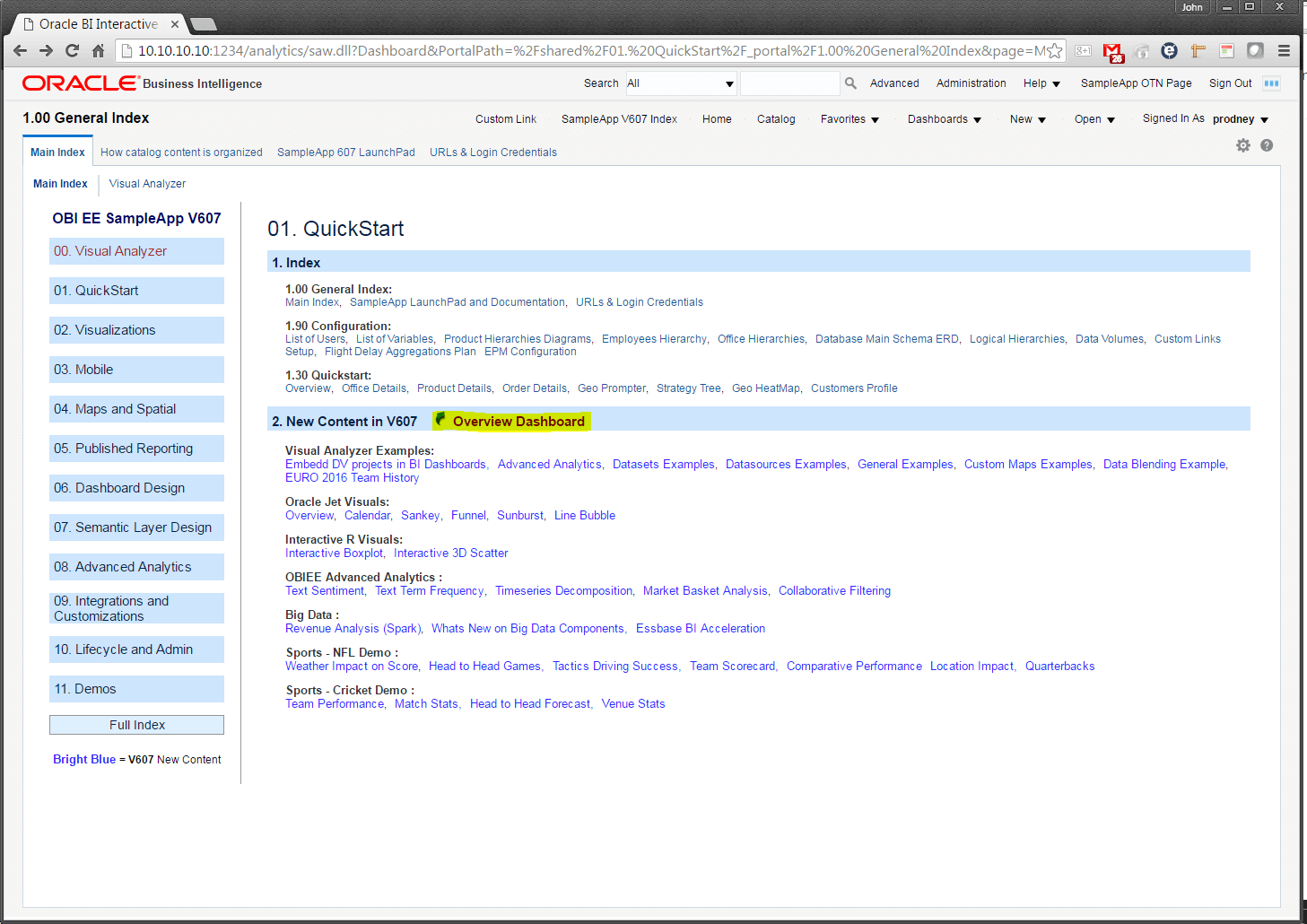The height and width of the screenshot is (924, 1307).
Task: Open Administration page
Action: point(971,83)
